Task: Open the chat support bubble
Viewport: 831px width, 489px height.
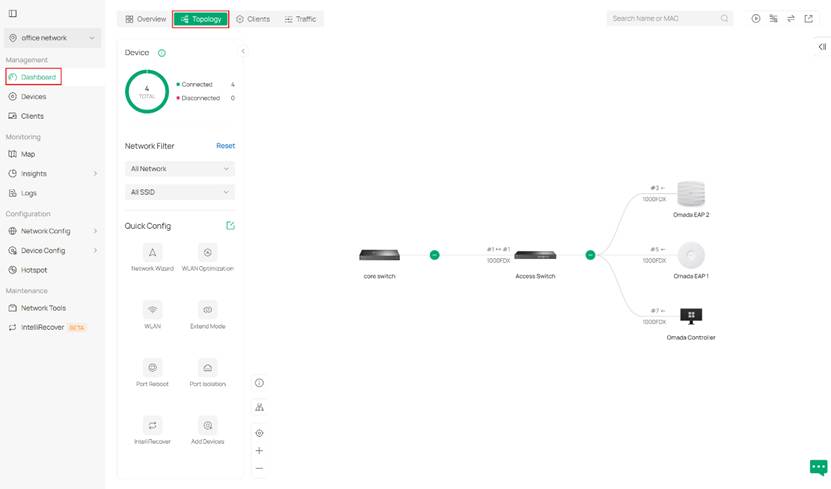Action: [x=818, y=467]
